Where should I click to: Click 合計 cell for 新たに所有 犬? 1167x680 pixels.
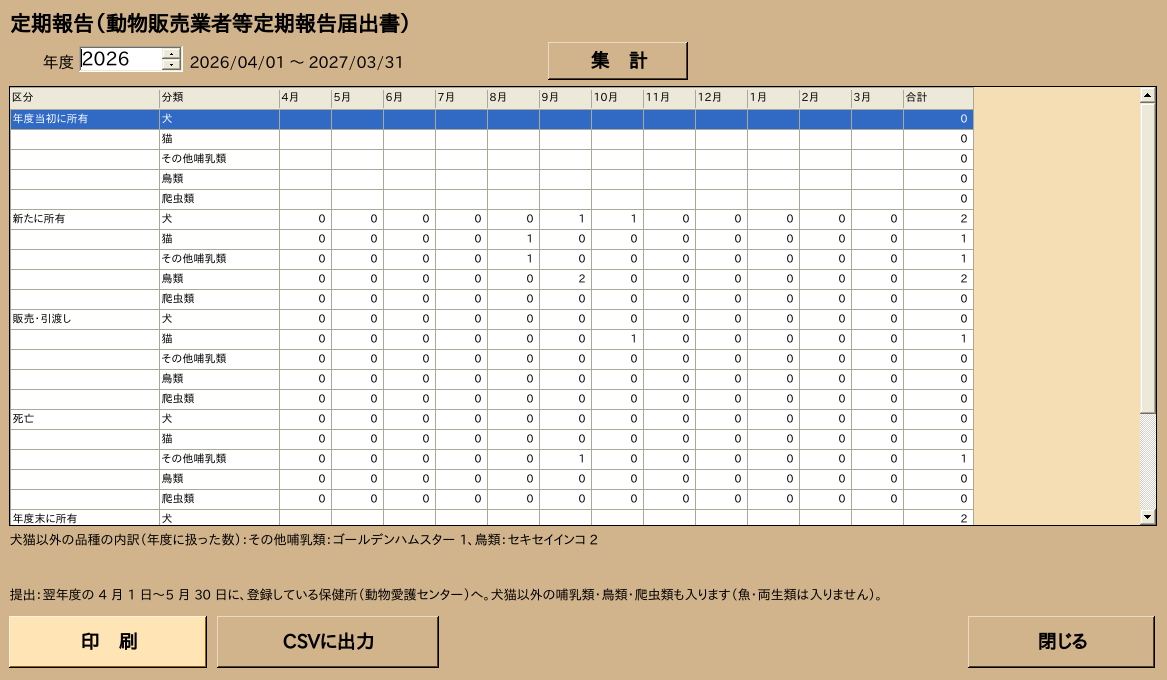(939, 219)
